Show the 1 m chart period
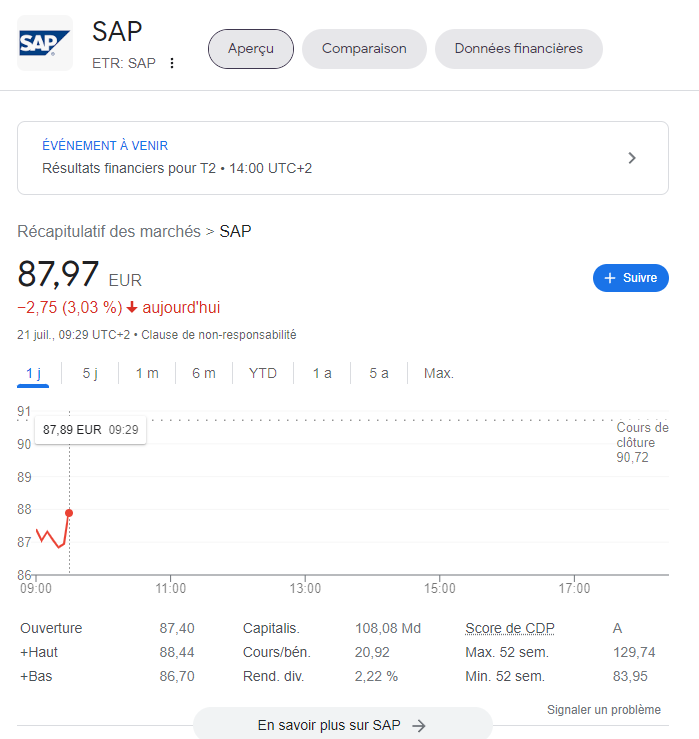 coord(147,373)
